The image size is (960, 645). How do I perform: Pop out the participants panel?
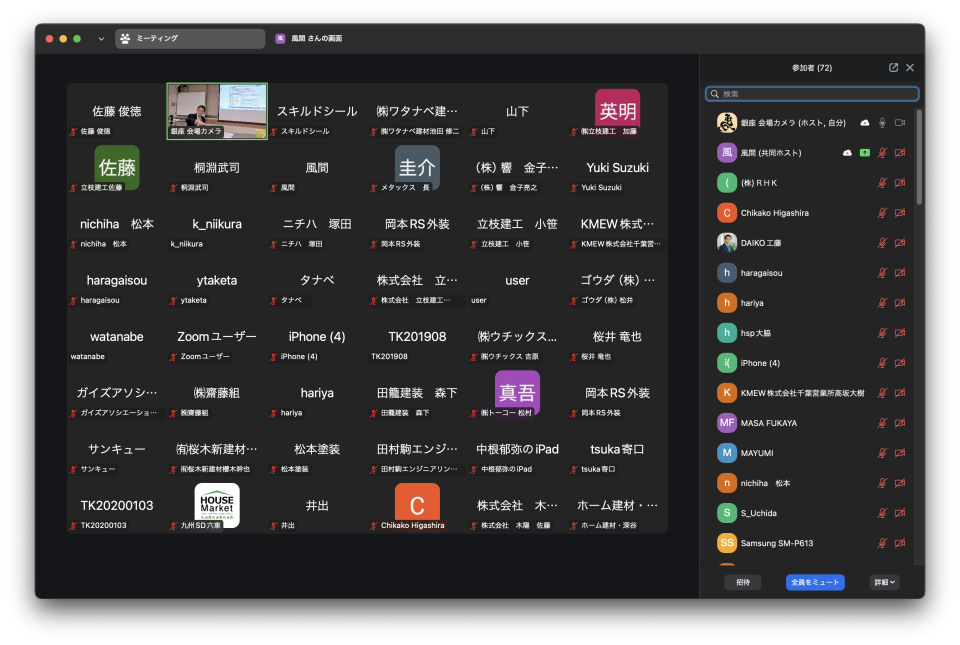coord(893,68)
